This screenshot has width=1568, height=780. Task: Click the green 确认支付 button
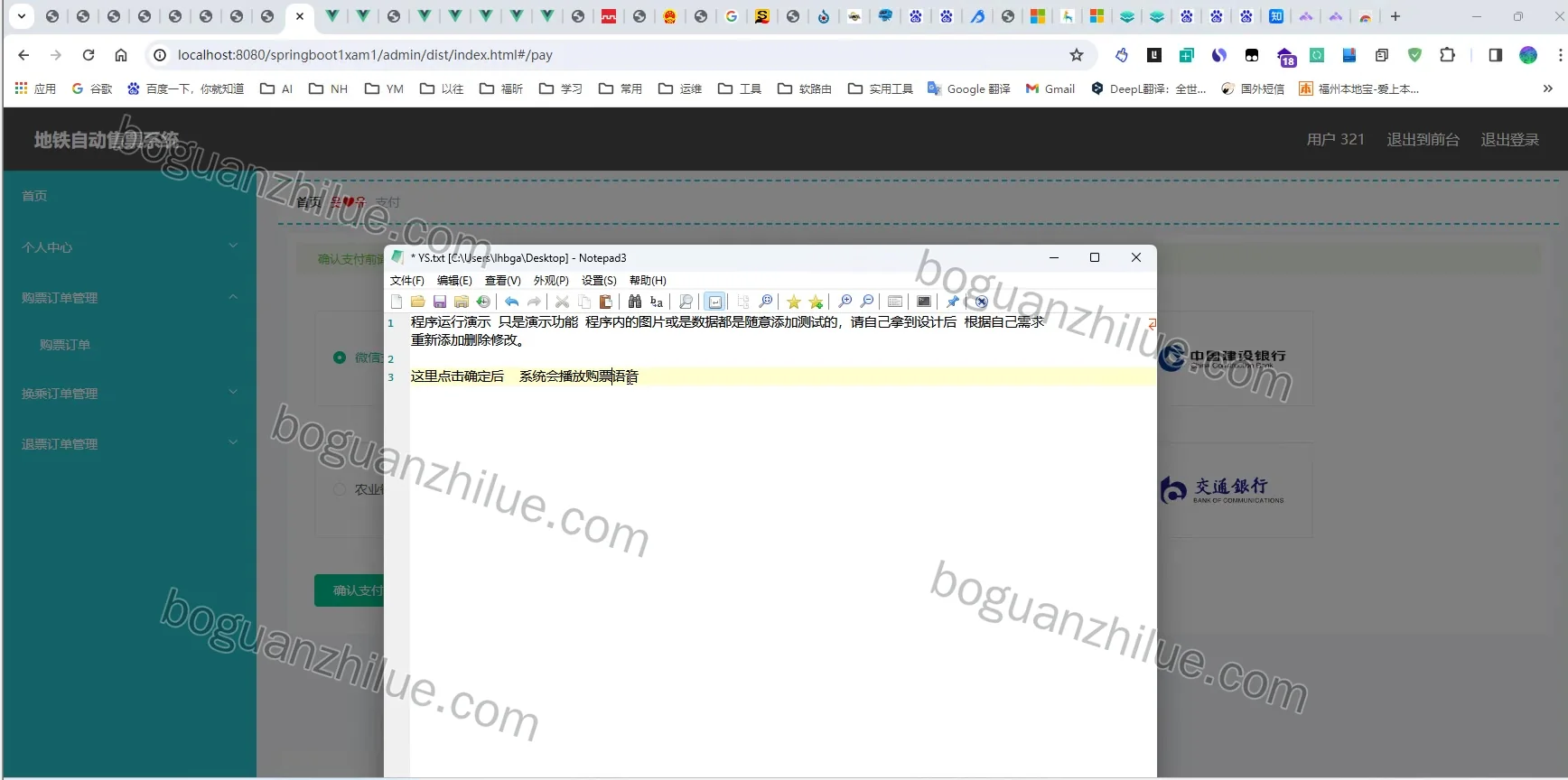[x=350, y=590]
